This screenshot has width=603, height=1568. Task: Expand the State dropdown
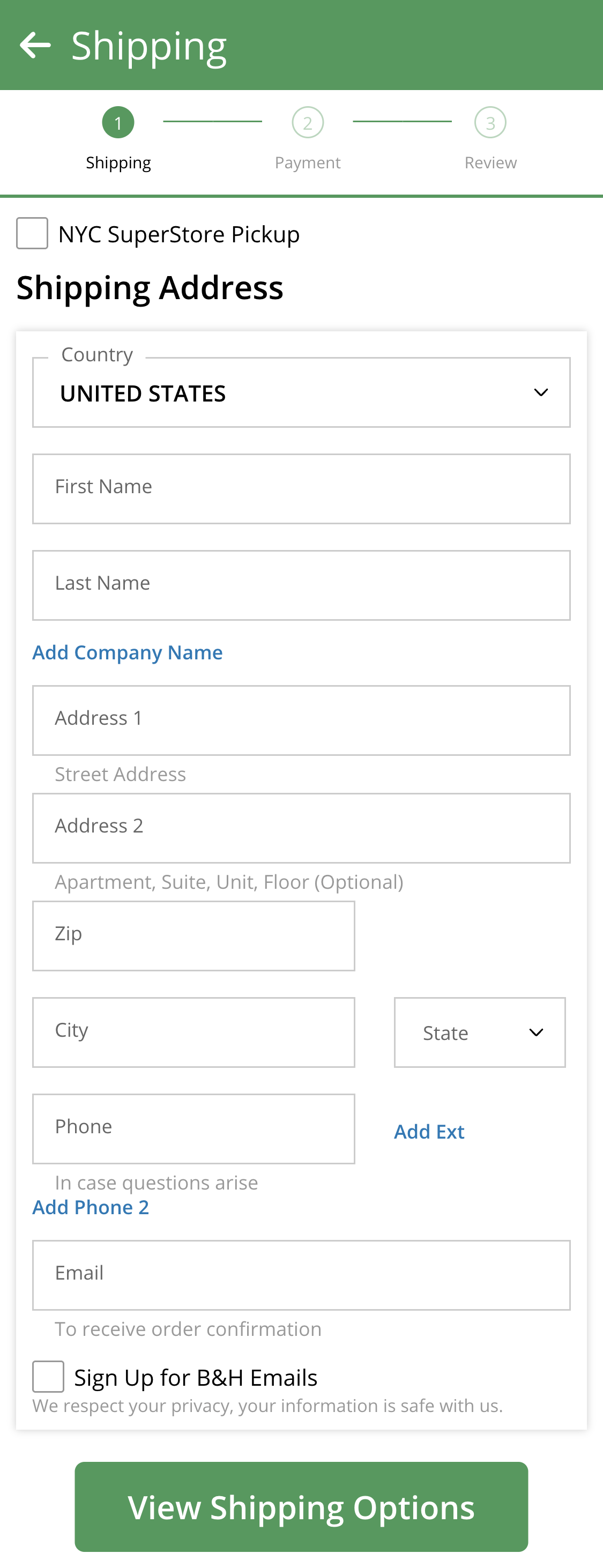(x=480, y=1032)
